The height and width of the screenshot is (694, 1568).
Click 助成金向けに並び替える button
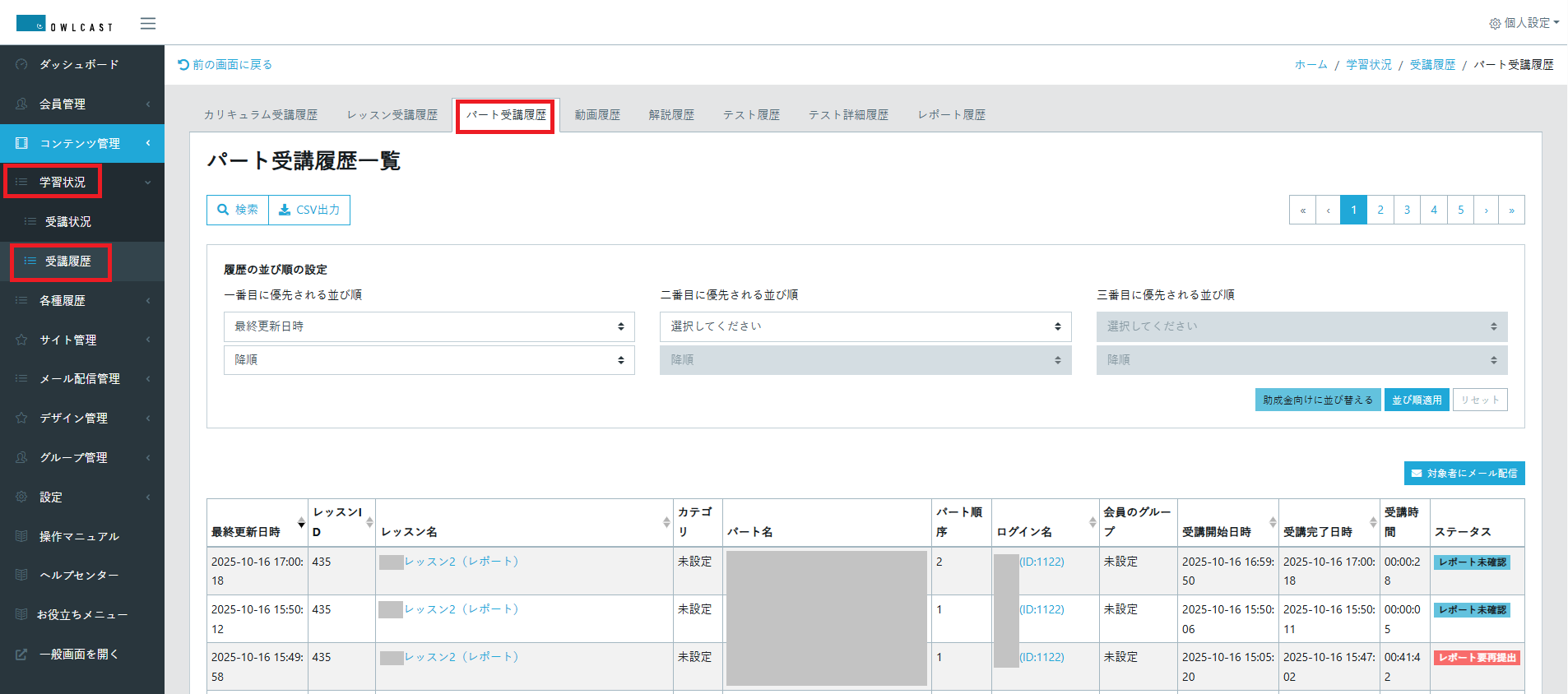point(1317,400)
